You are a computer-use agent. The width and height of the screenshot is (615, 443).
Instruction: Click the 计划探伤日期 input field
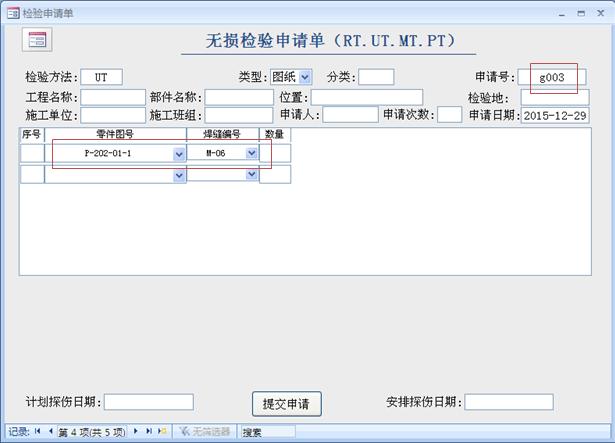coord(148,402)
